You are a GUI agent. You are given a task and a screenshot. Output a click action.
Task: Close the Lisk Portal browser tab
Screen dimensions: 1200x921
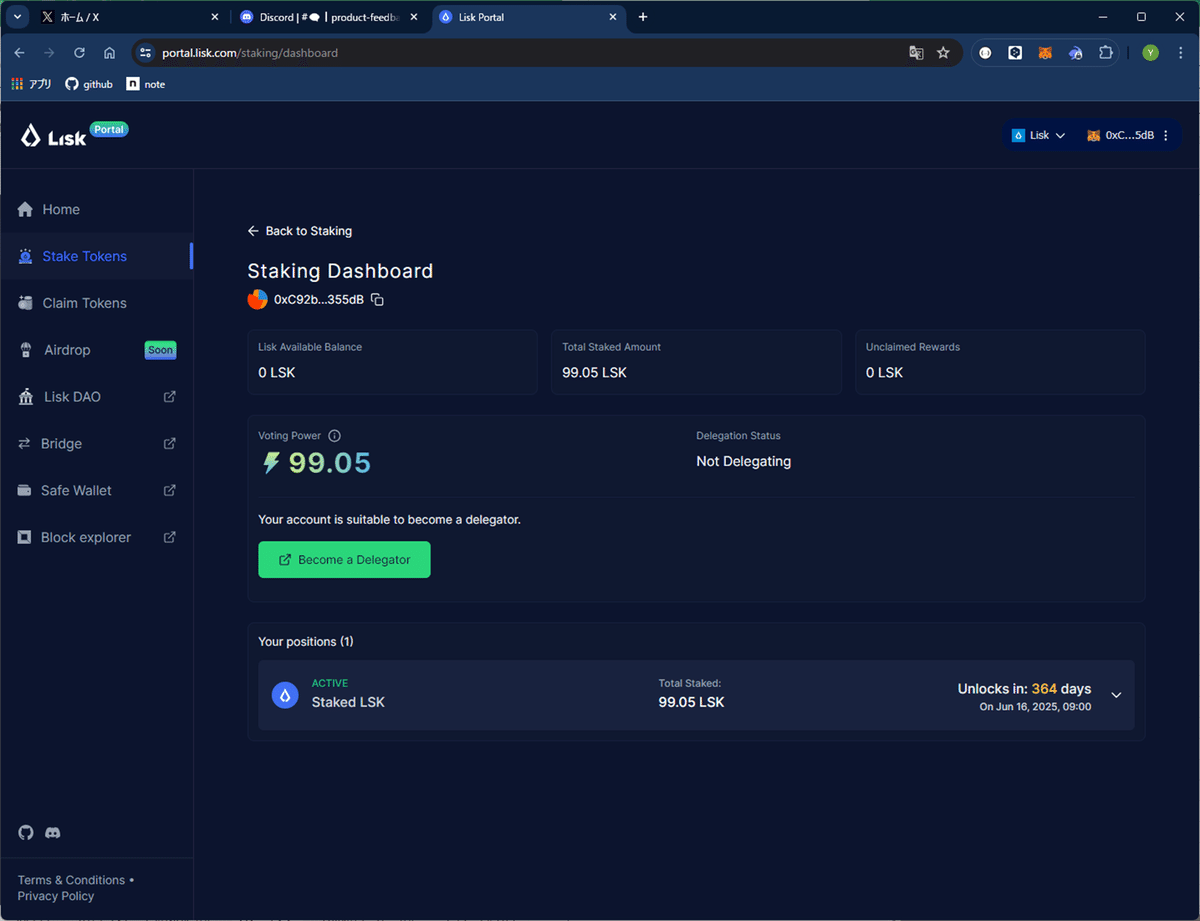612,17
